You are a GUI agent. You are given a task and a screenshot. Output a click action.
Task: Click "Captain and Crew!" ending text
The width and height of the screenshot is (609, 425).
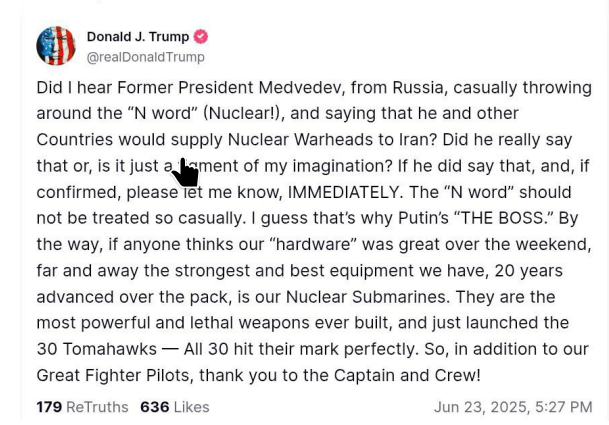click(x=407, y=376)
